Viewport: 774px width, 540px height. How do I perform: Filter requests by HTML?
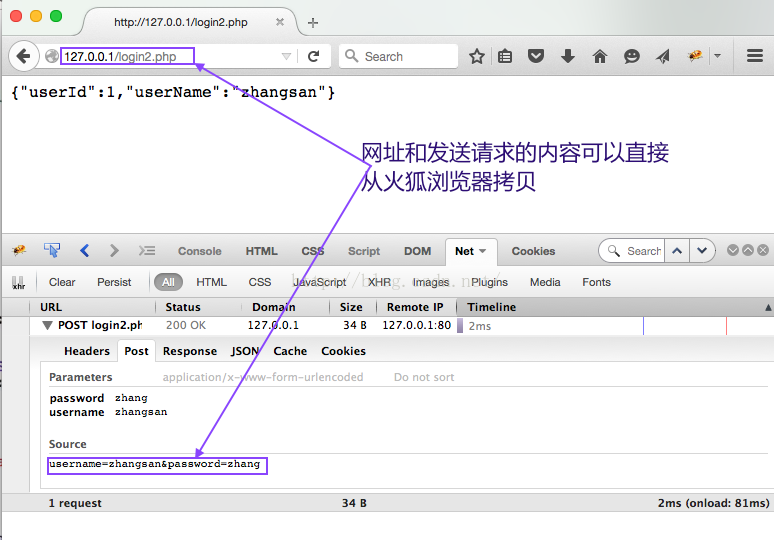211,282
